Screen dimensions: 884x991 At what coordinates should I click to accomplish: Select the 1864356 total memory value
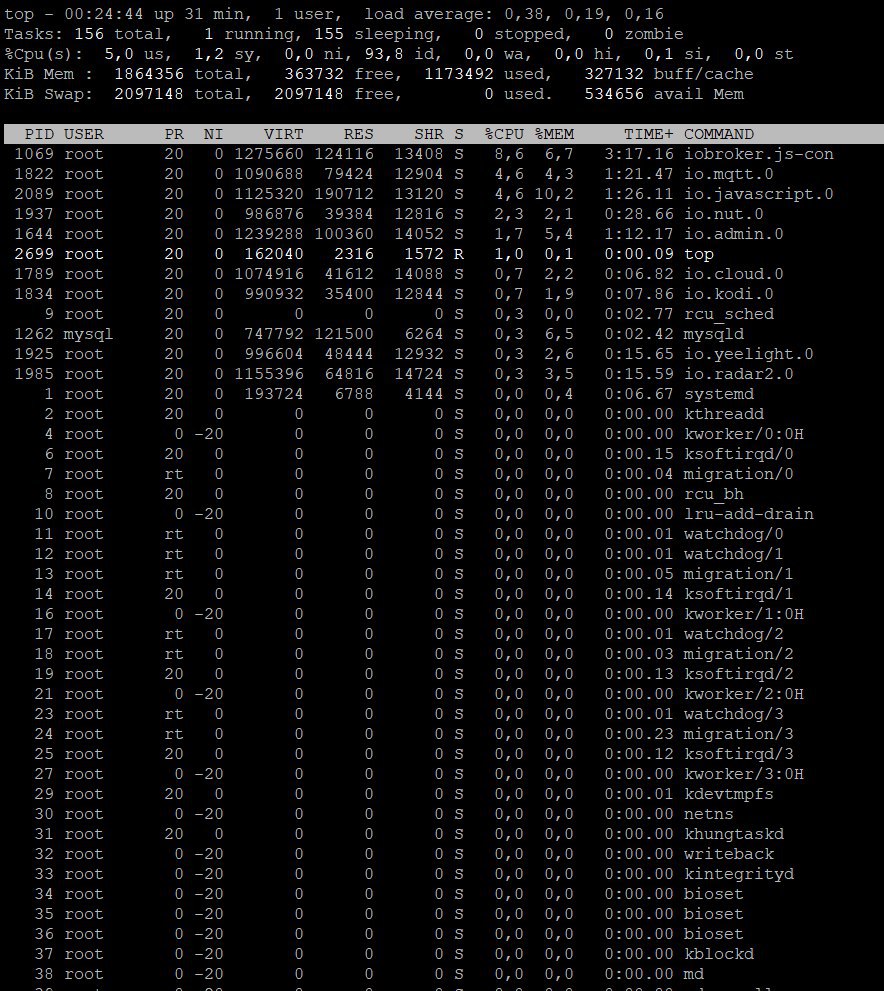(148, 74)
